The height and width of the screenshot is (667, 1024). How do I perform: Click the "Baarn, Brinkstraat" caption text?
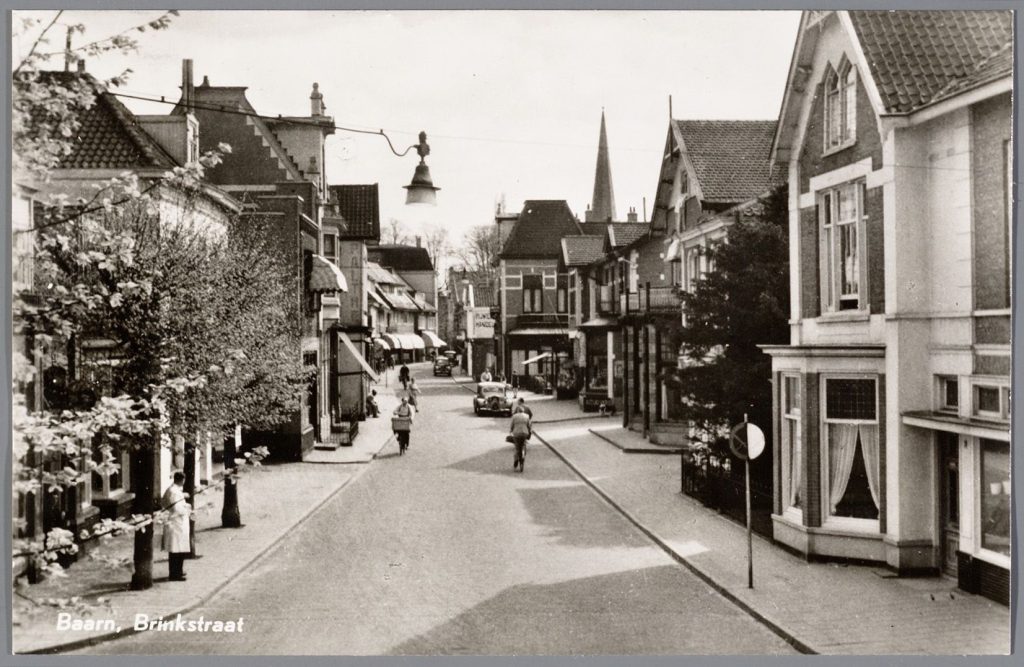[x=149, y=623]
